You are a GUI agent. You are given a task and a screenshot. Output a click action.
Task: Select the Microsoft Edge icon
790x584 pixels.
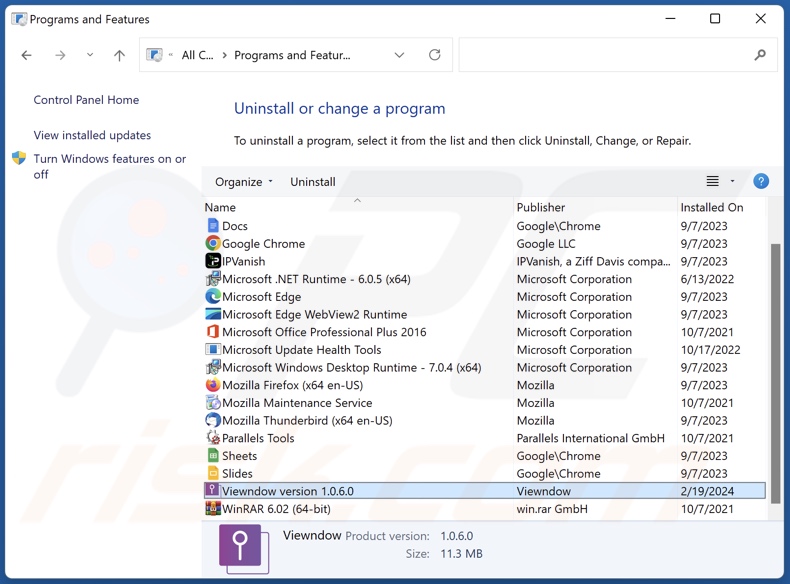click(213, 296)
